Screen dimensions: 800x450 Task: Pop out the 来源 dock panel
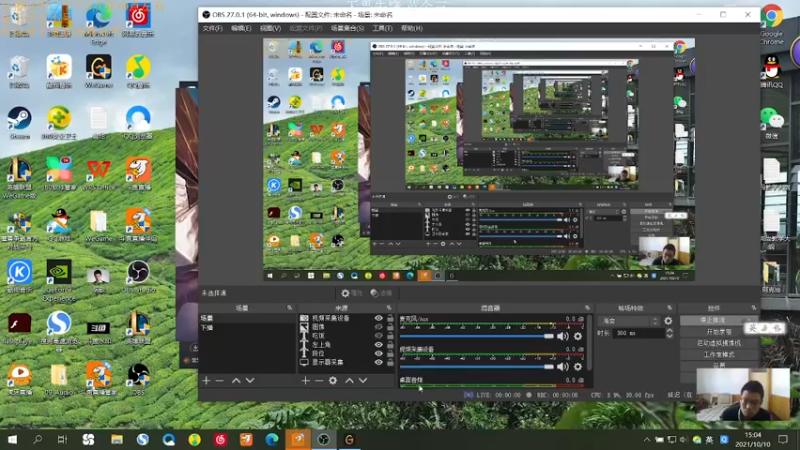[389, 308]
